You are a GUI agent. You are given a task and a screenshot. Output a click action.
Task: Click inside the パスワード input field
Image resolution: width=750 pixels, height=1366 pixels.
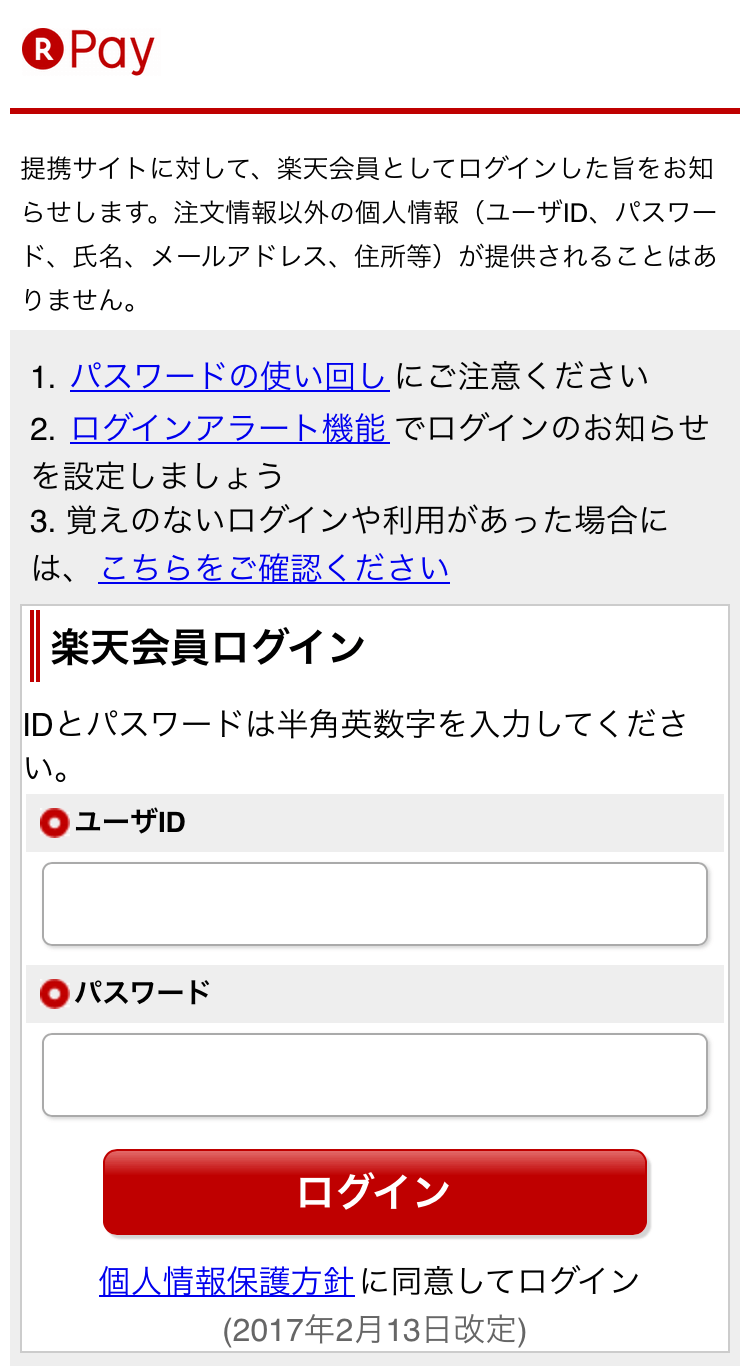click(x=375, y=1074)
